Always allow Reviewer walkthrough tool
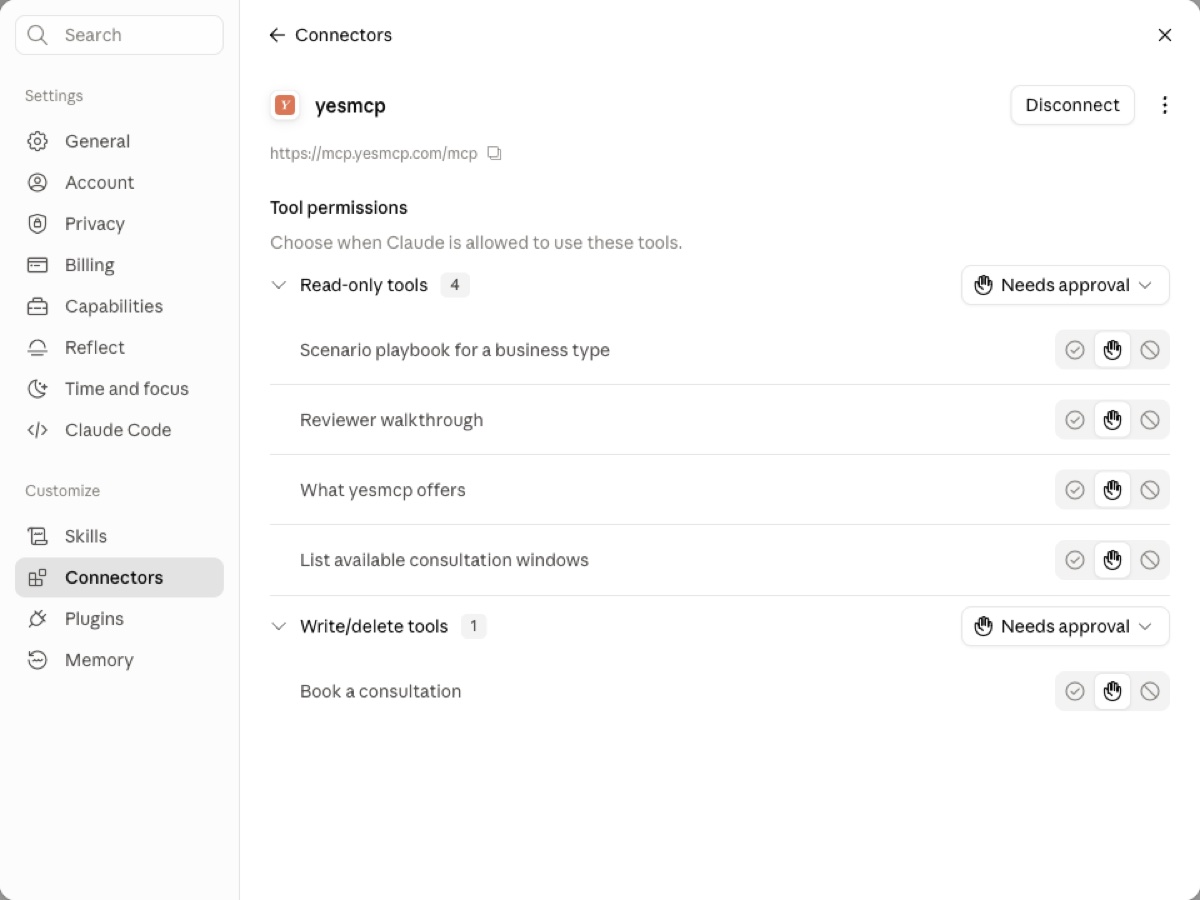The image size is (1200, 900). pos(1075,420)
